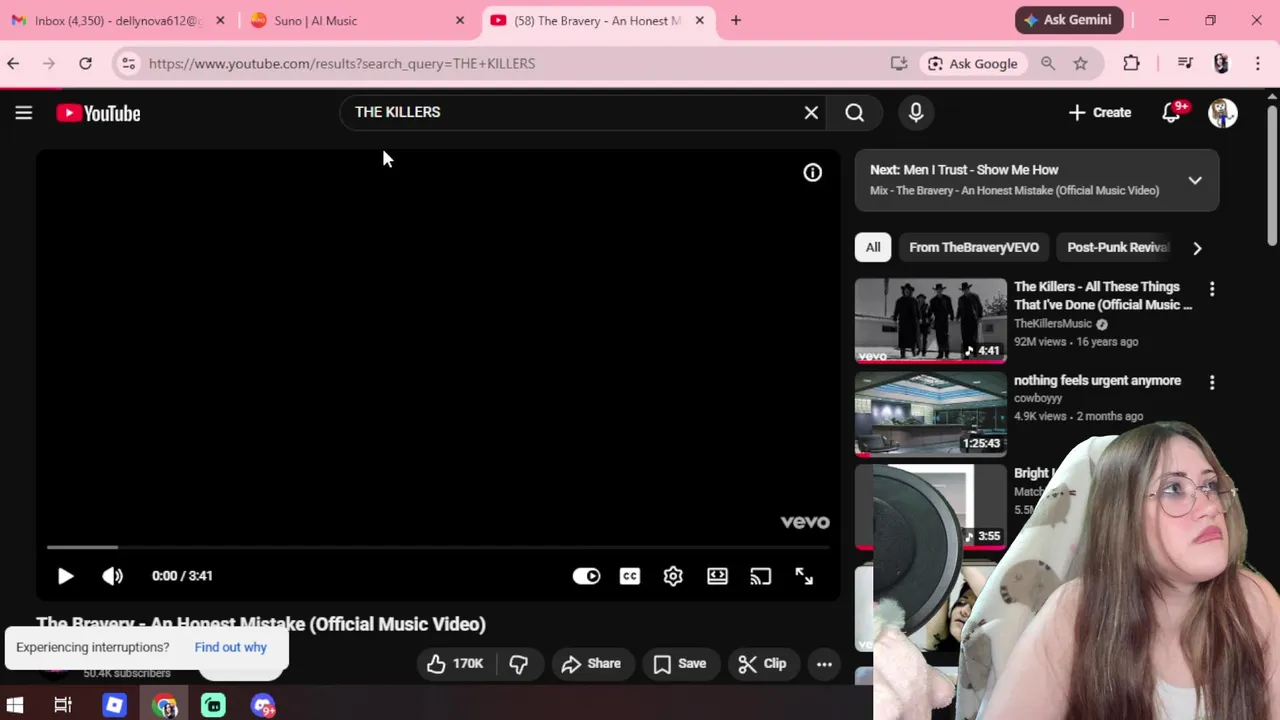Go to YouTube home via logo

coord(98,113)
